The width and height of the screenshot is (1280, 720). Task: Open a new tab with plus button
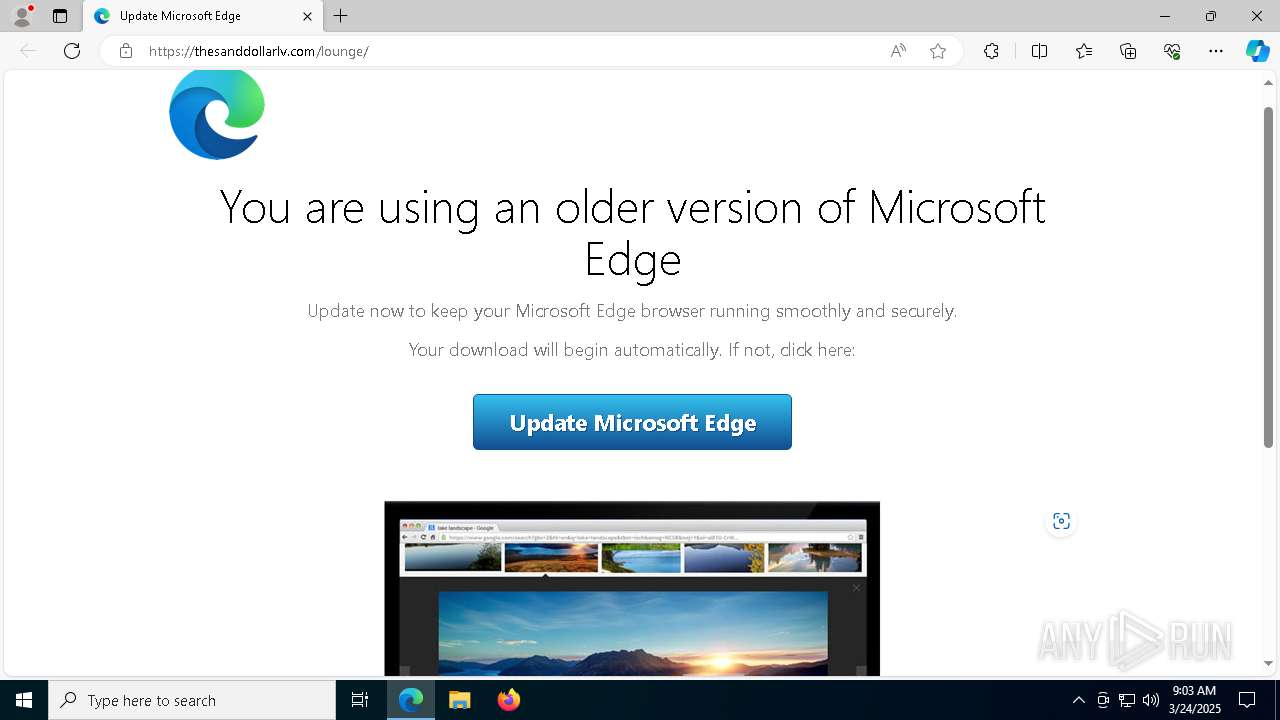point(341,16)
